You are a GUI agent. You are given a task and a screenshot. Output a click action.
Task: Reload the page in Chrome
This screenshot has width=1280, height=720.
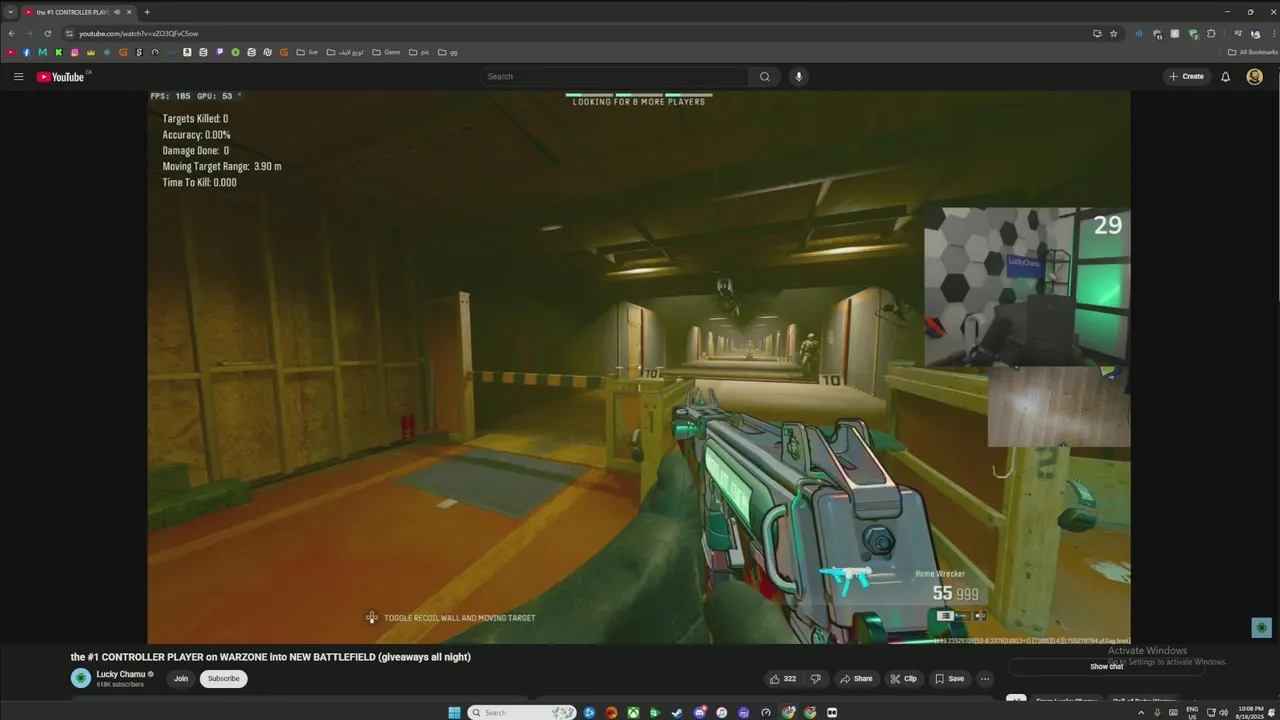point(47,33)
